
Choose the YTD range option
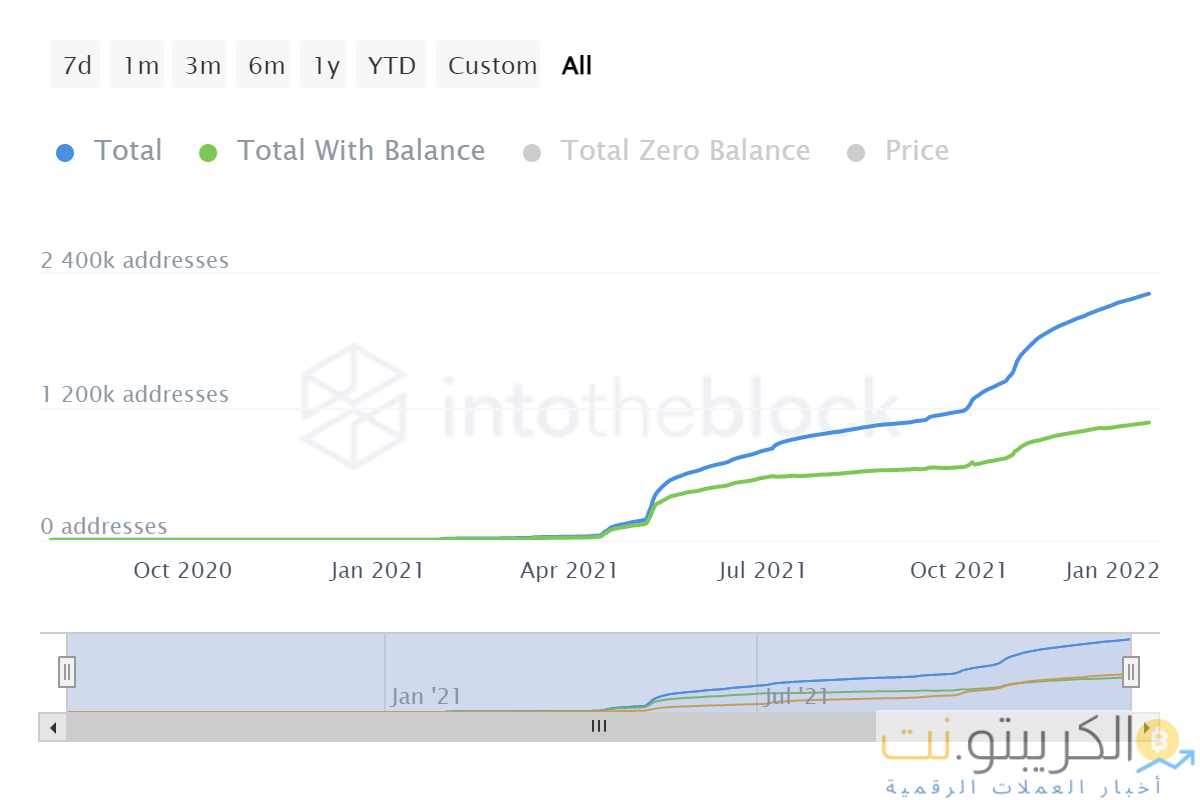391,65
